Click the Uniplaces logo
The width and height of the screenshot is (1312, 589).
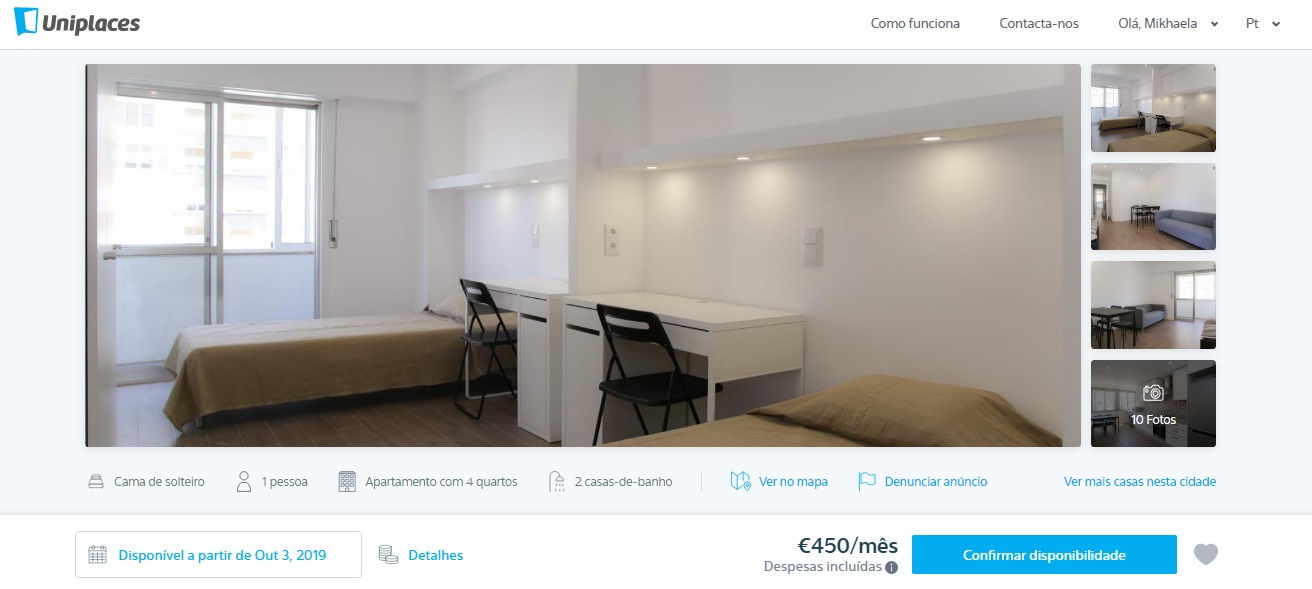(77, 22)
